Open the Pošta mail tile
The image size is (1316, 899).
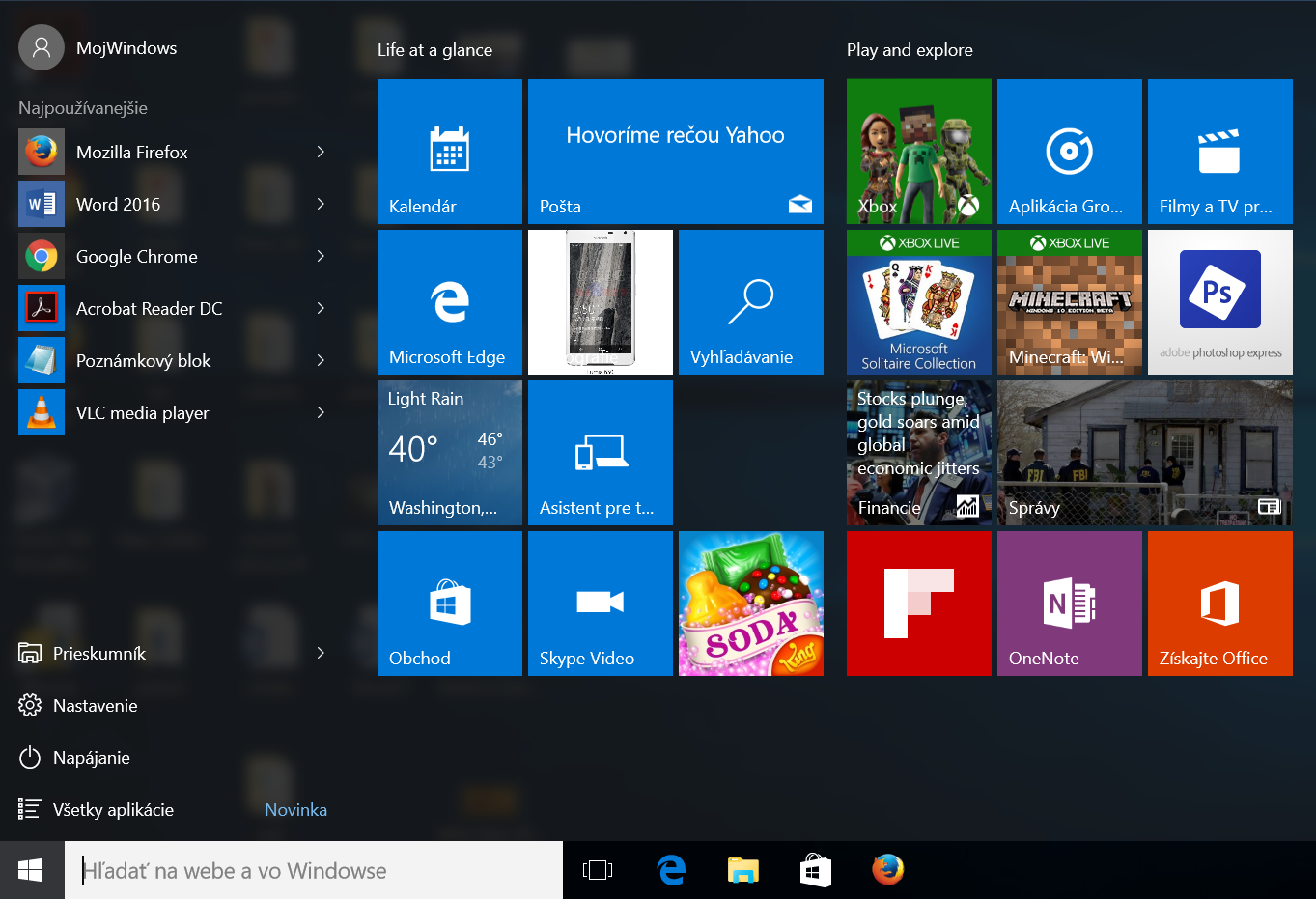[x=676, y=152]
